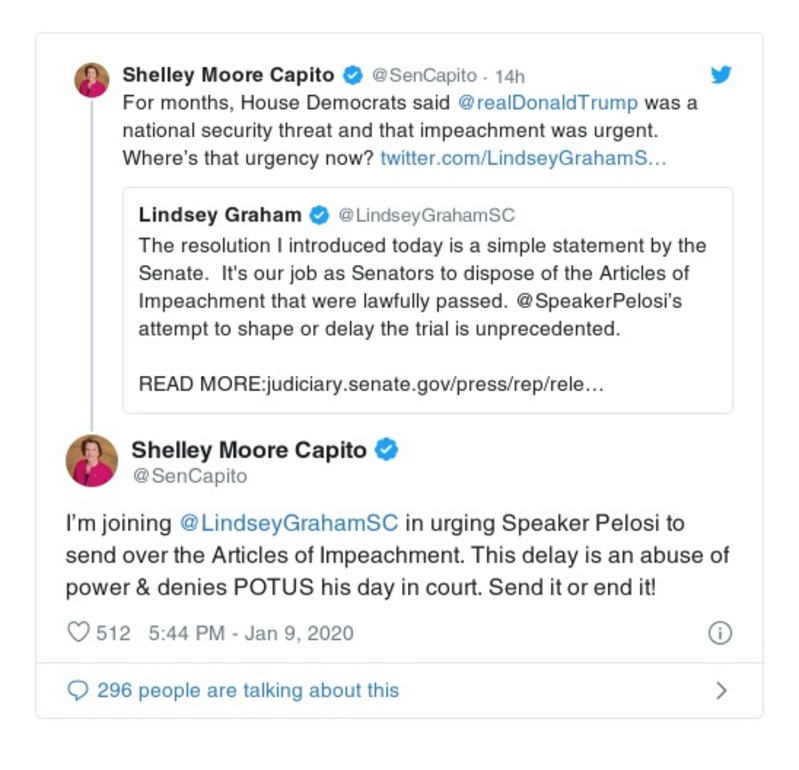Click the 14h timestamp in top tweet
799x770 pixels.
510,76
